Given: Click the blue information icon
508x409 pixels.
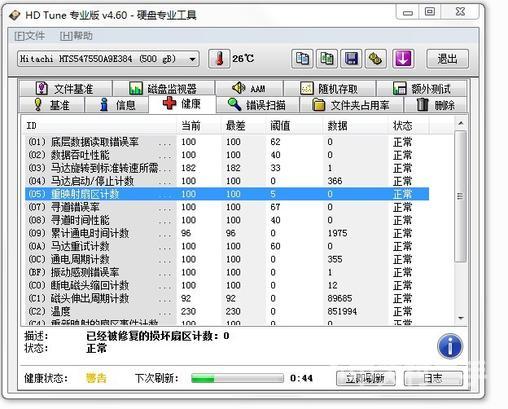Looking at the screenshot, I should click(x=450, y=346).
